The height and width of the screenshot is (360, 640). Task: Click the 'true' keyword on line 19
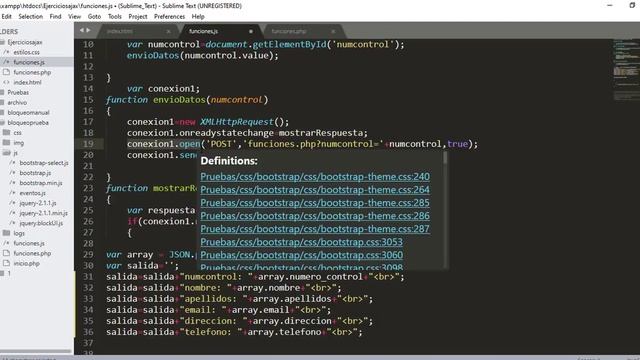[457, 144]
